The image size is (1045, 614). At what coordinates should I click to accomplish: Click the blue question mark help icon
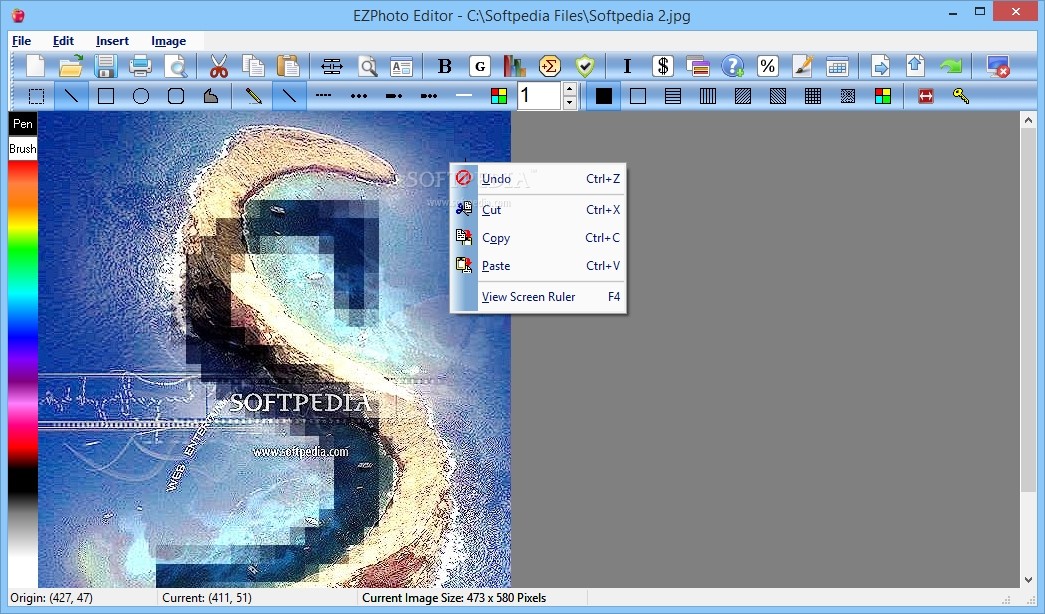pos(732,66)
